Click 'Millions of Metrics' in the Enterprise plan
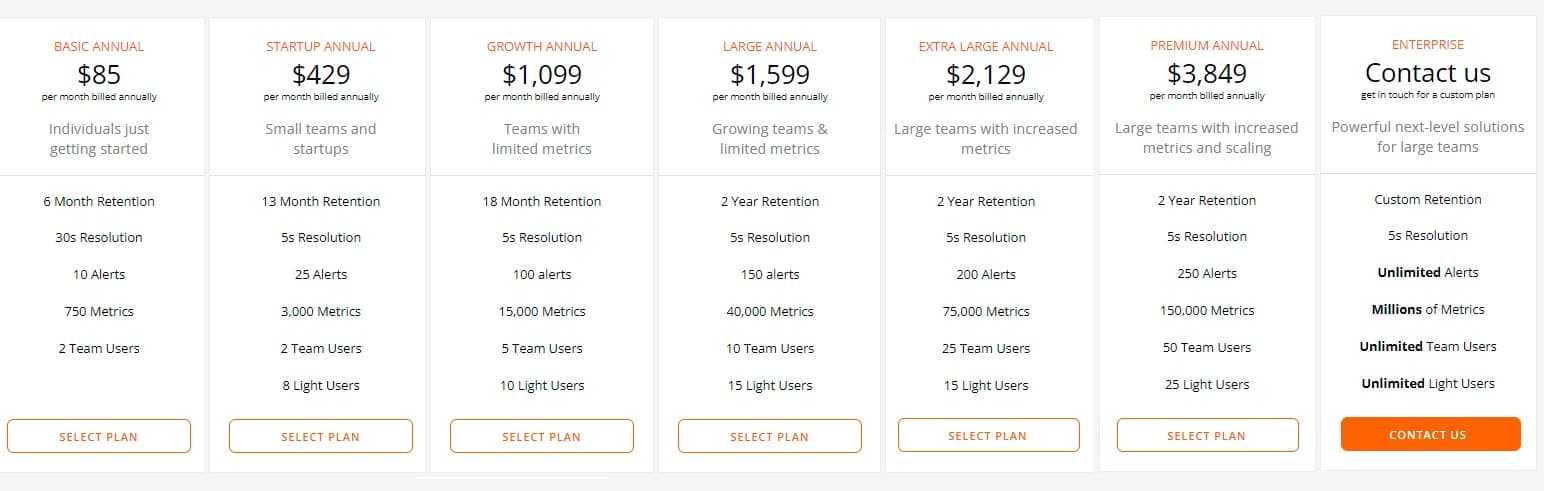This screenshot has width=1544, height=491. [1428, 309]
